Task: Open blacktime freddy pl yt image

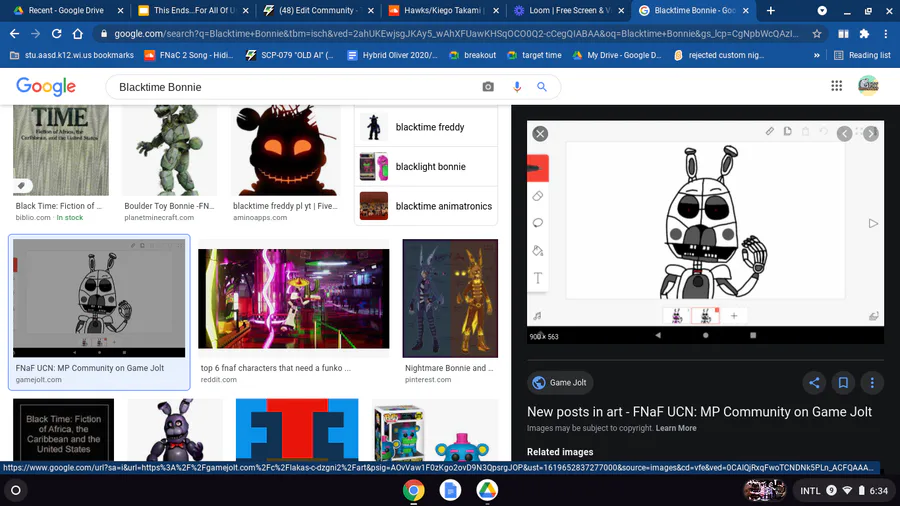Action: pos(285,150)
